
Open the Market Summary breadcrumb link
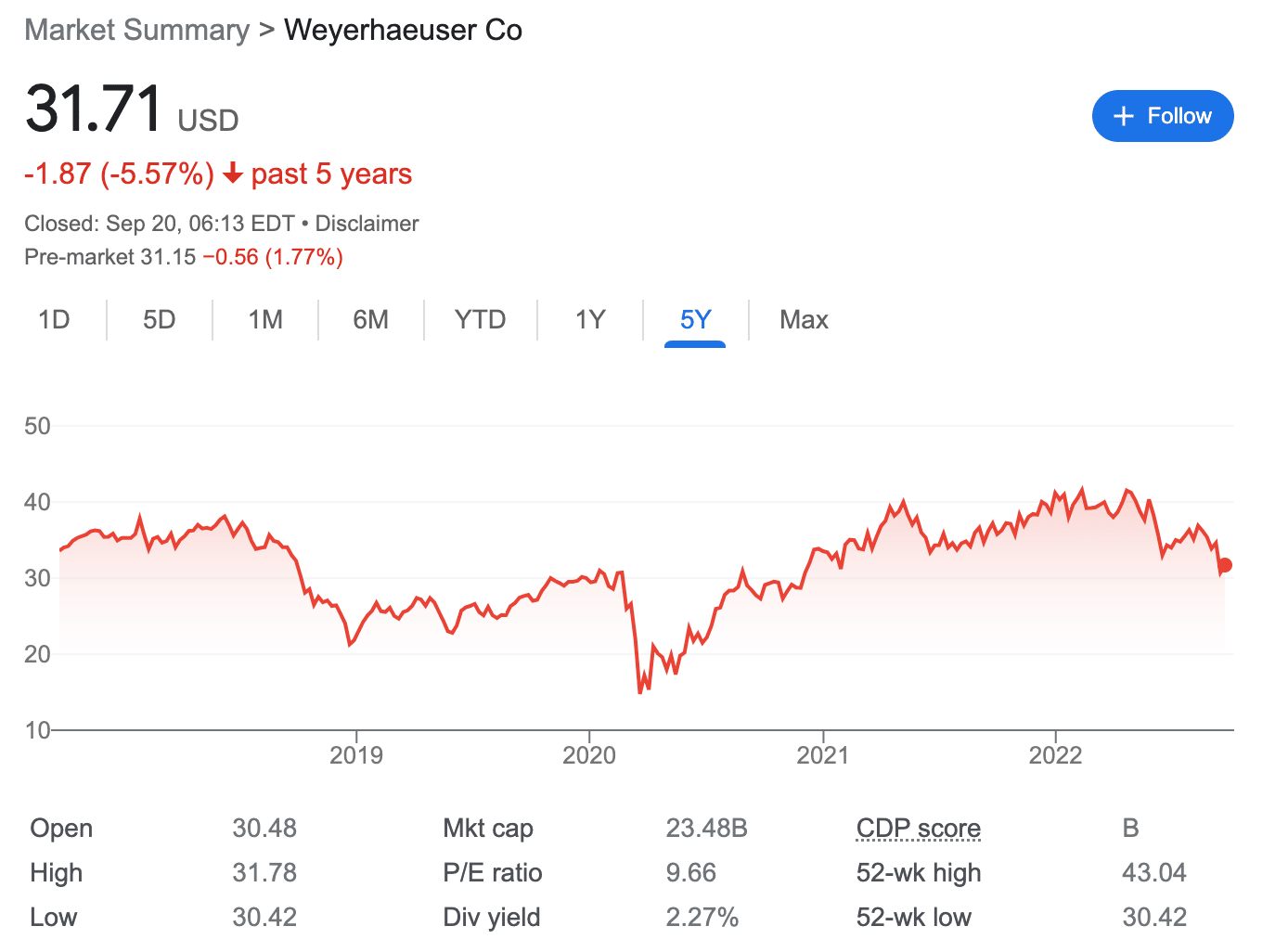137,30
